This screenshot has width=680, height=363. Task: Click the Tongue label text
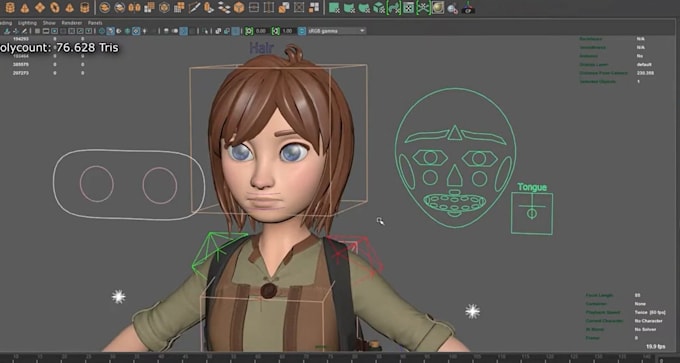tap(532, 187)
